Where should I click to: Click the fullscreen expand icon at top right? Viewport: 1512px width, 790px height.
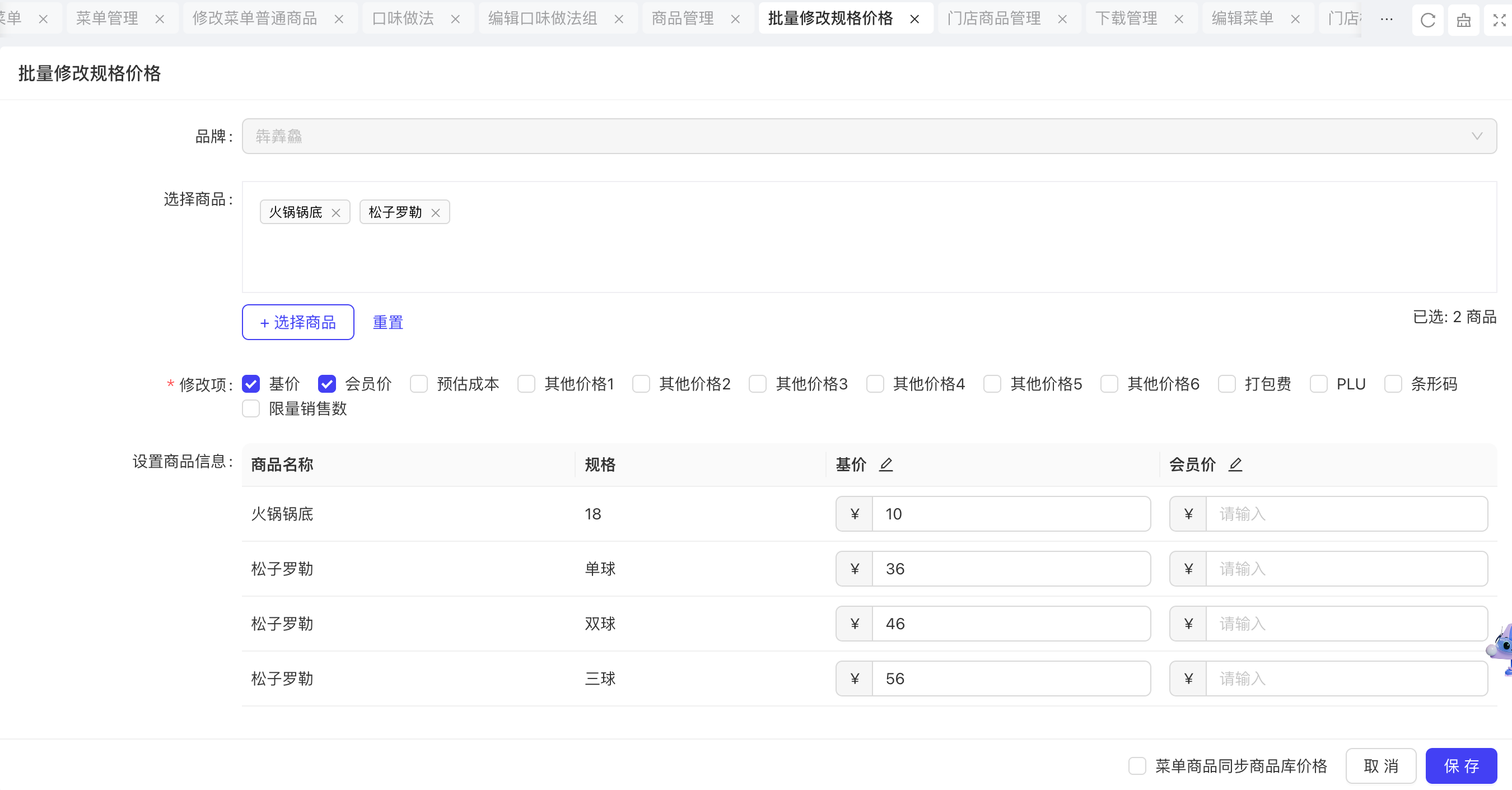[1499, 20]
